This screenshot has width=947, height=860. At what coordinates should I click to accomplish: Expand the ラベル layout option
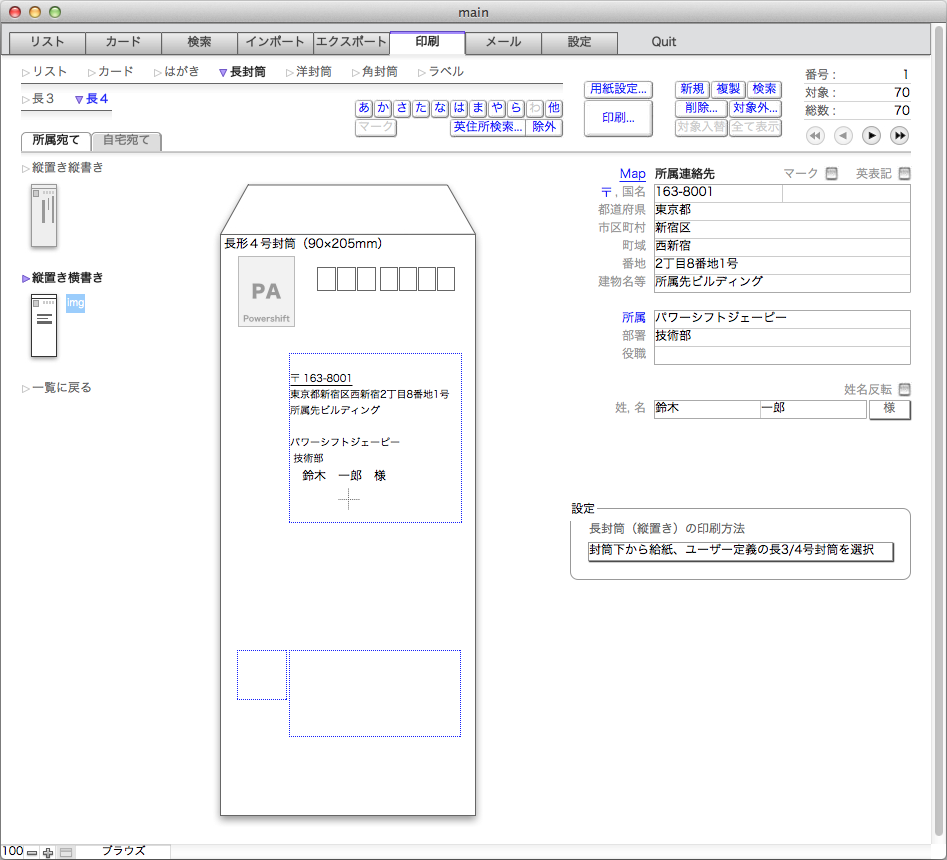[440, 72]
